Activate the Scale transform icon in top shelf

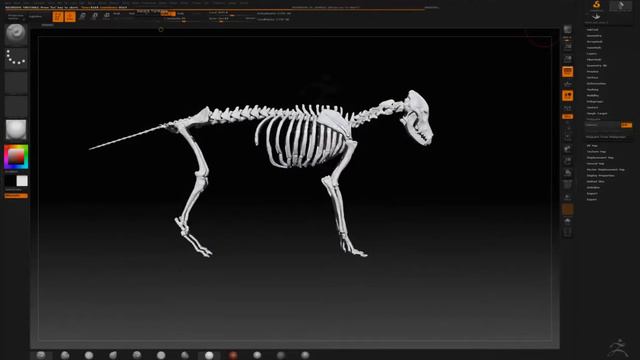click(x=95, y=16)
